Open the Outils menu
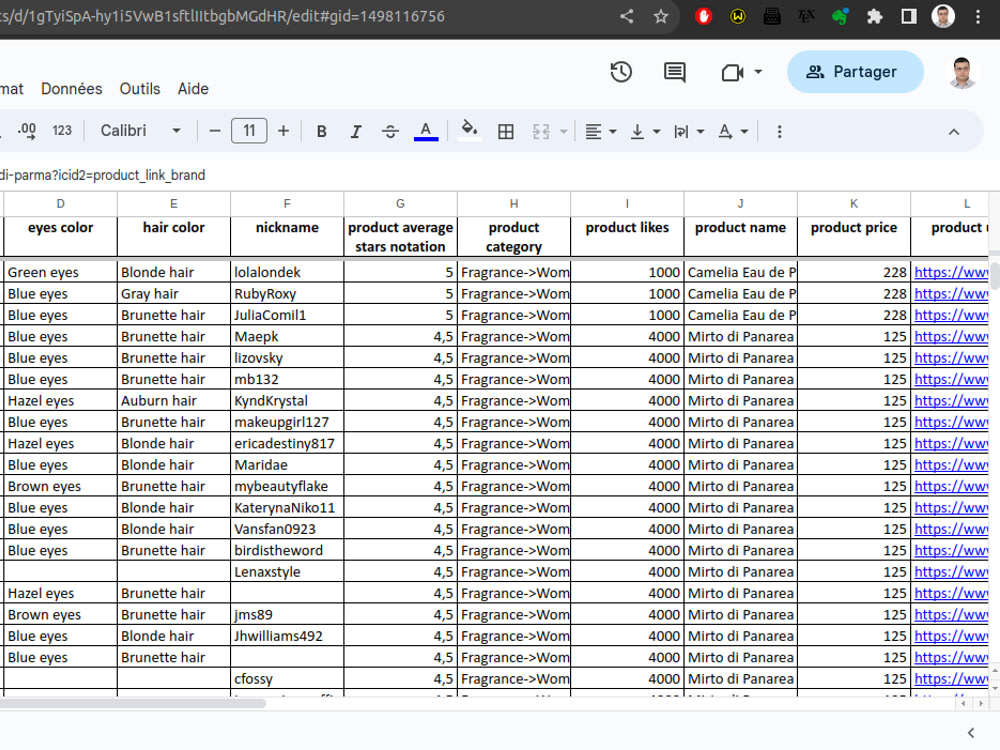The image size is (1000, 750). (140, 89)
